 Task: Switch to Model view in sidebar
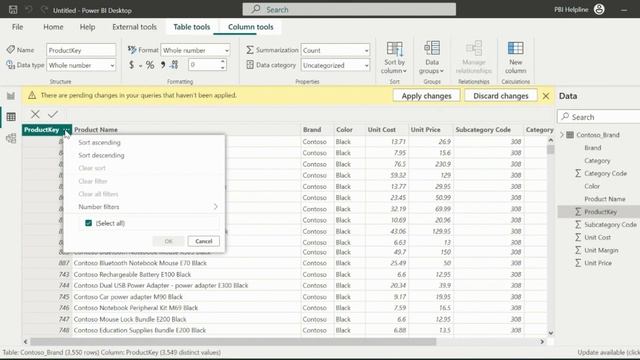click(x=11, y=138)
